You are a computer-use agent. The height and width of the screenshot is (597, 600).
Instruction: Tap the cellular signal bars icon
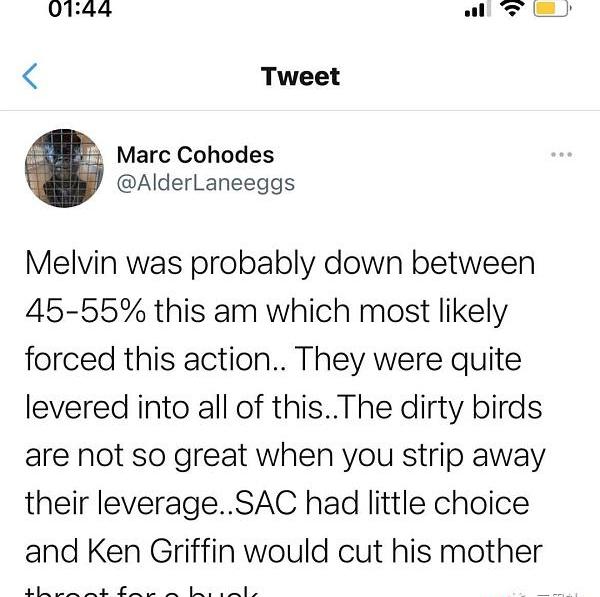(478, 9)
